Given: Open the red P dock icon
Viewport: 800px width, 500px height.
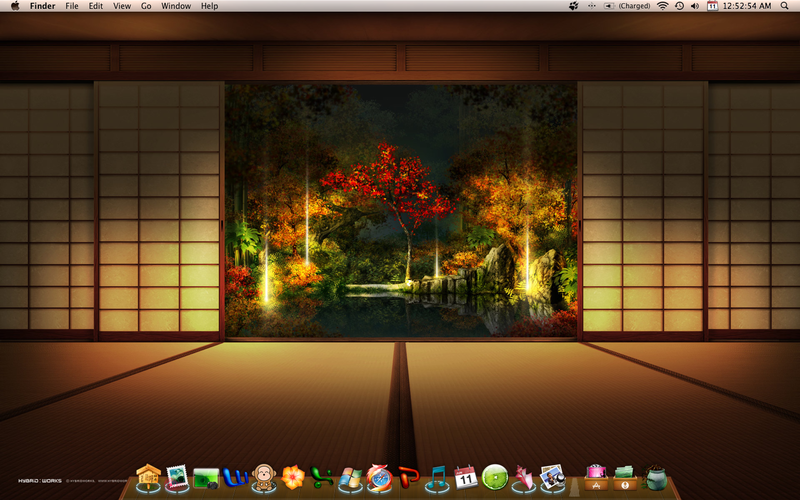Looking at the screenshot, I should [409, 478].
